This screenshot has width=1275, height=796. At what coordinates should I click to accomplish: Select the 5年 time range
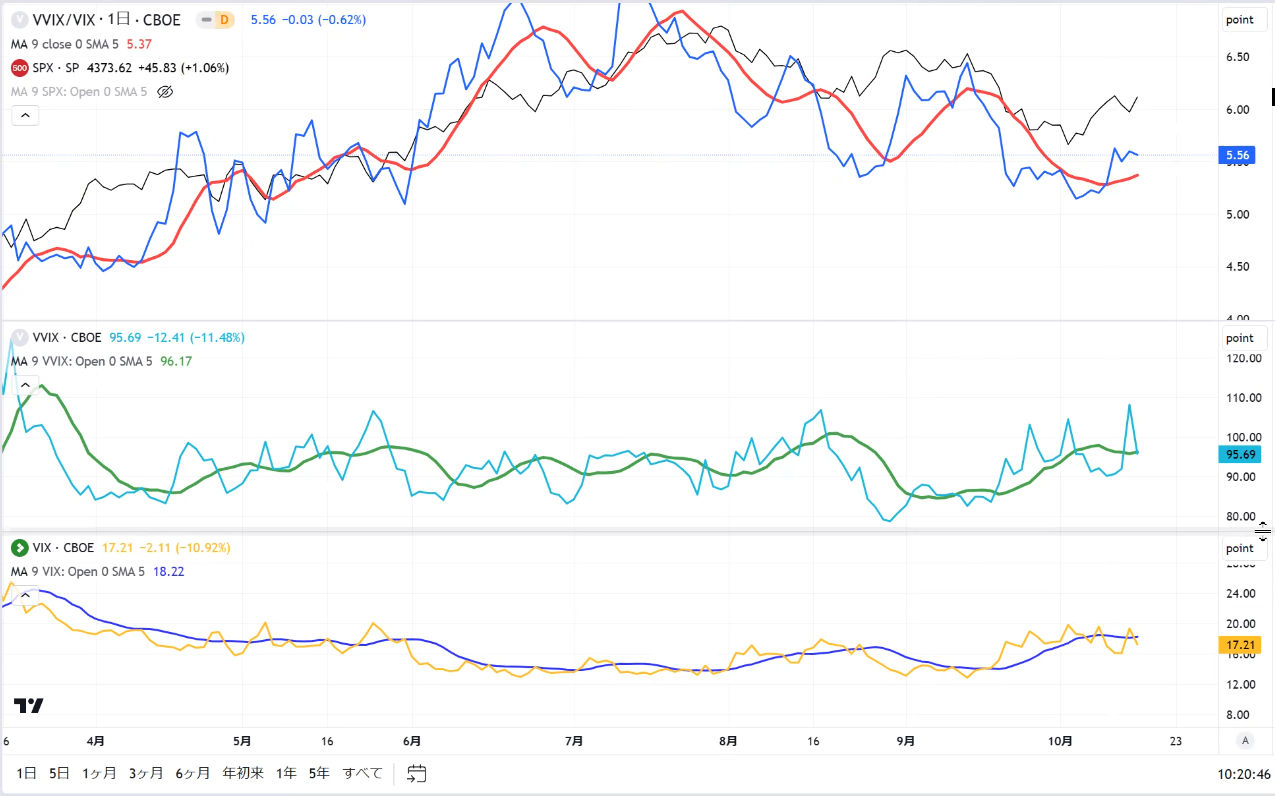pos(319,773)
